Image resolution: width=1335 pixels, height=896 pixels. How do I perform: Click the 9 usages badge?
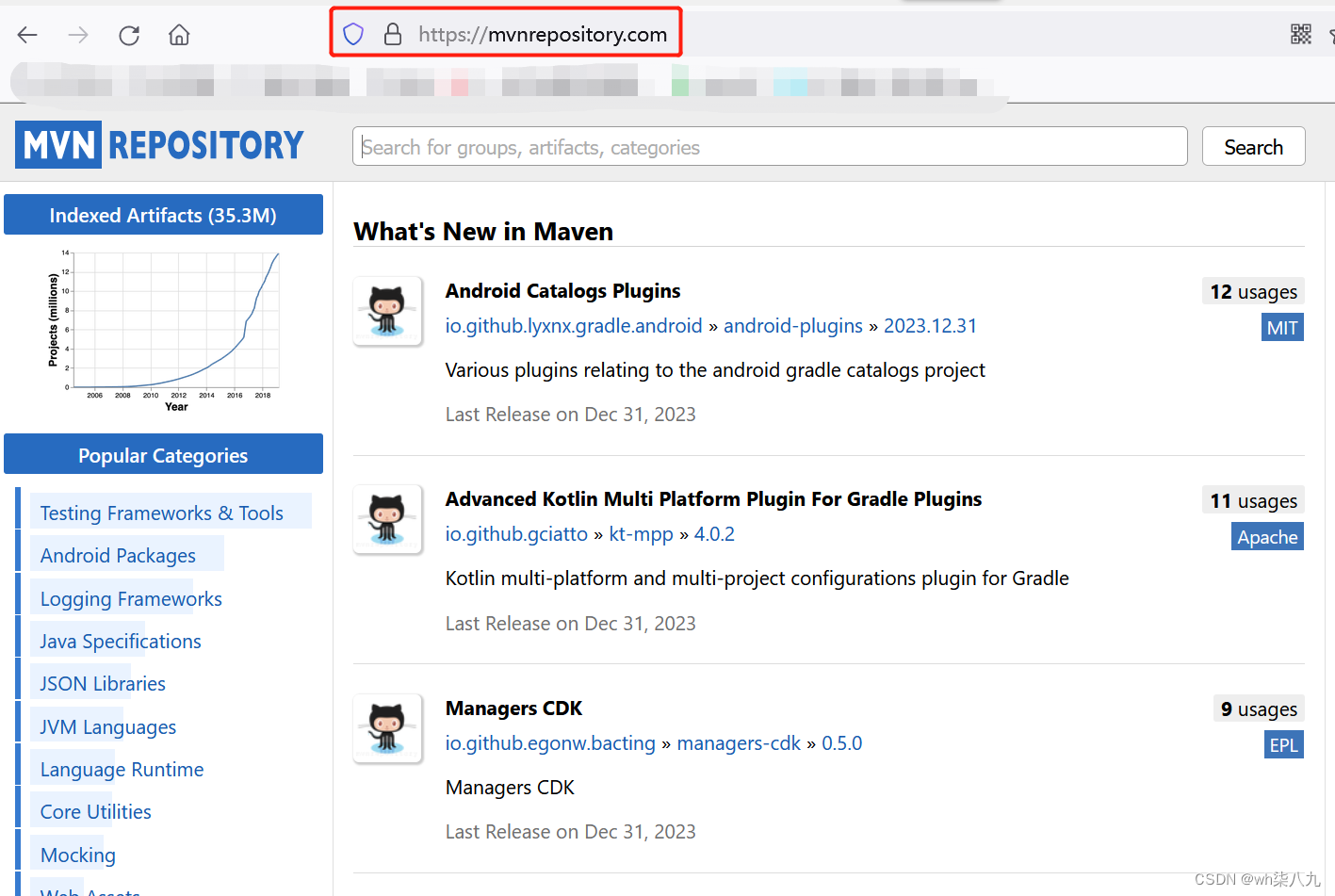tap(1259, 709)
